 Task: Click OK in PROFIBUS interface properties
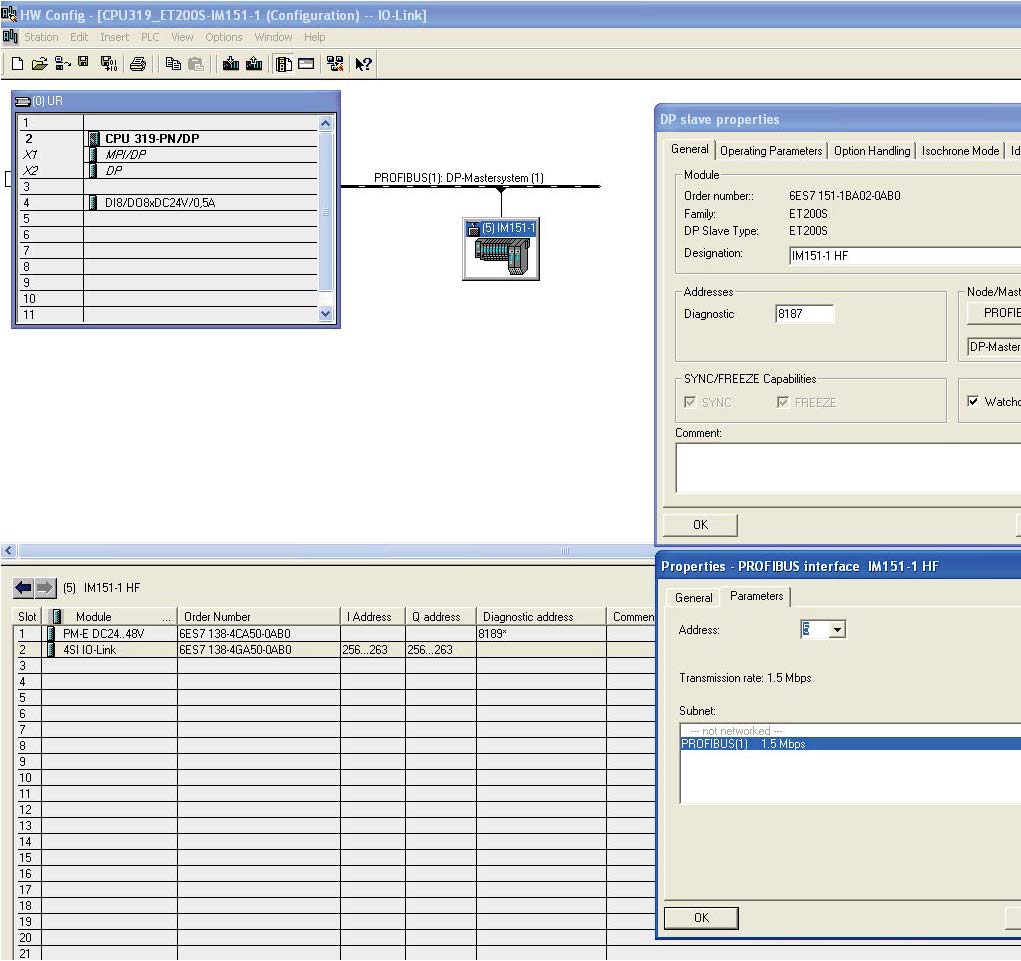(x=701, y=917)
